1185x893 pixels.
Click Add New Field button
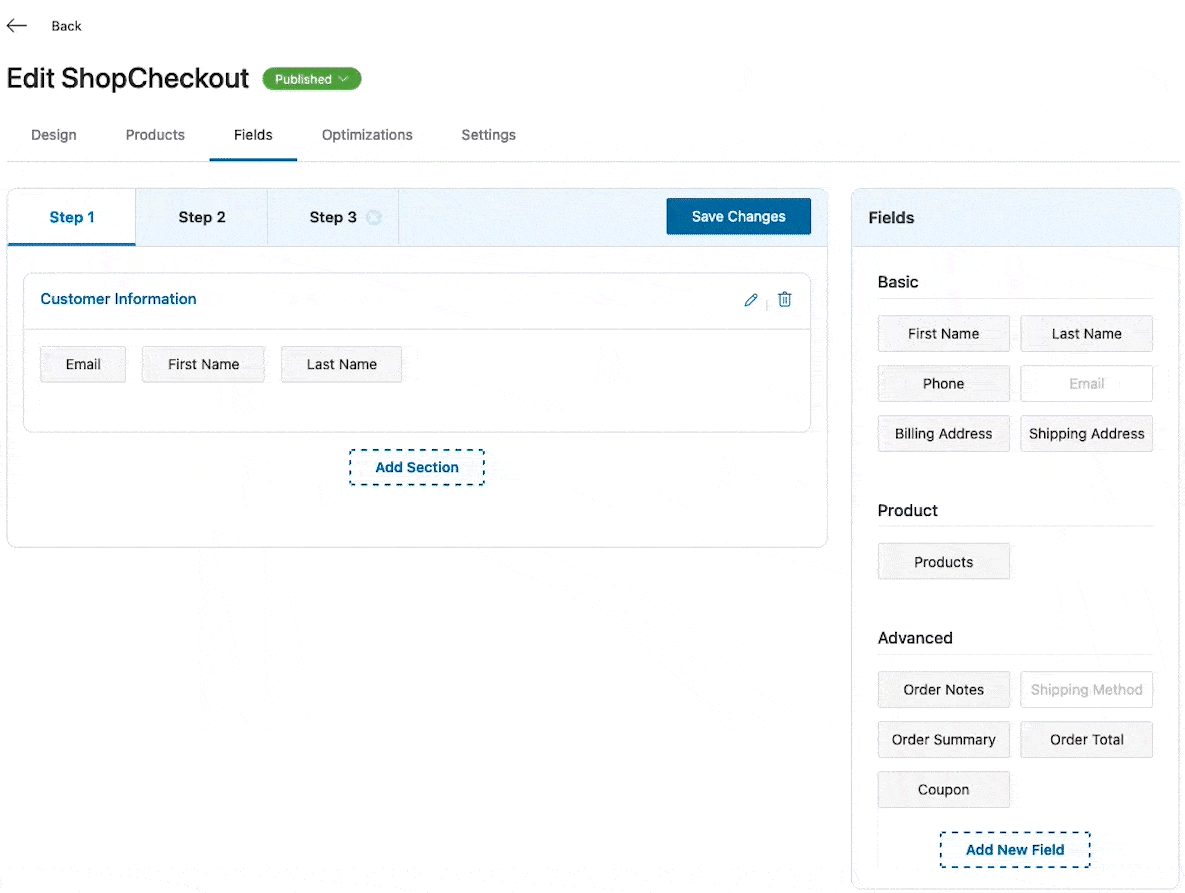pos(1015,849)
